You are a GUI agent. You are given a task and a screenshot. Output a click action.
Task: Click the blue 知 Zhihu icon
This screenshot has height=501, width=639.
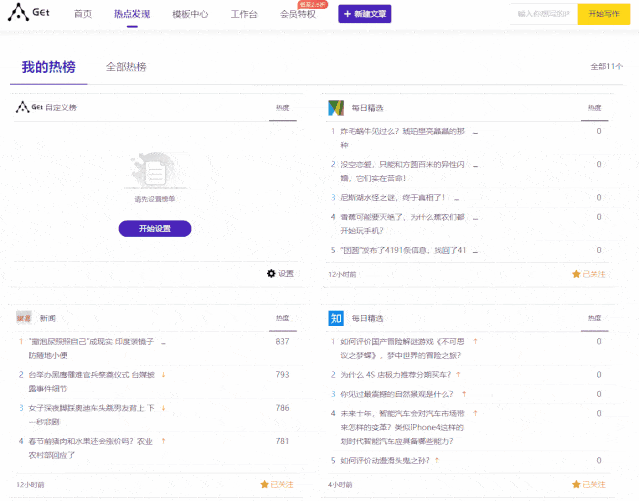pyautogui.click(x=337, y=318)
